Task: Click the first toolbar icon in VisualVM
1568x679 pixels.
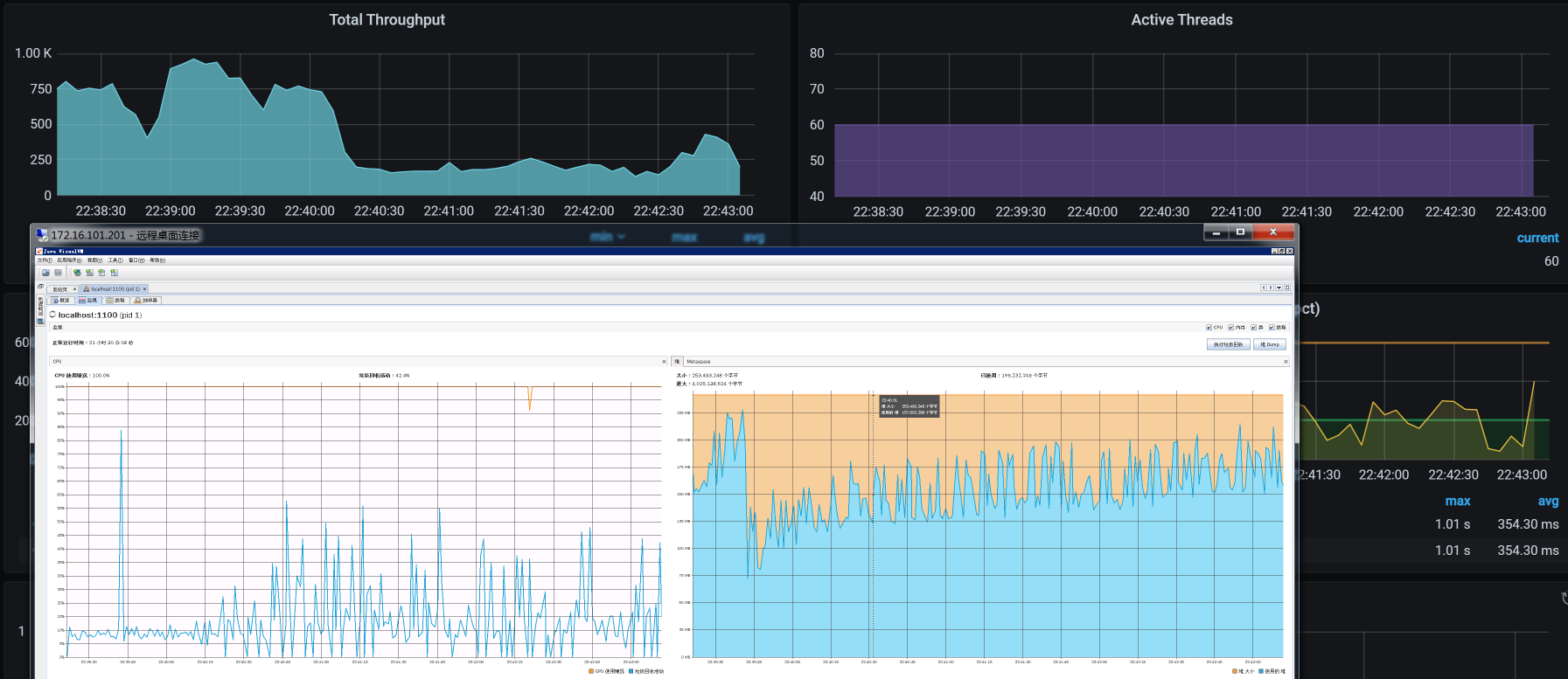Action: [45, 273]
